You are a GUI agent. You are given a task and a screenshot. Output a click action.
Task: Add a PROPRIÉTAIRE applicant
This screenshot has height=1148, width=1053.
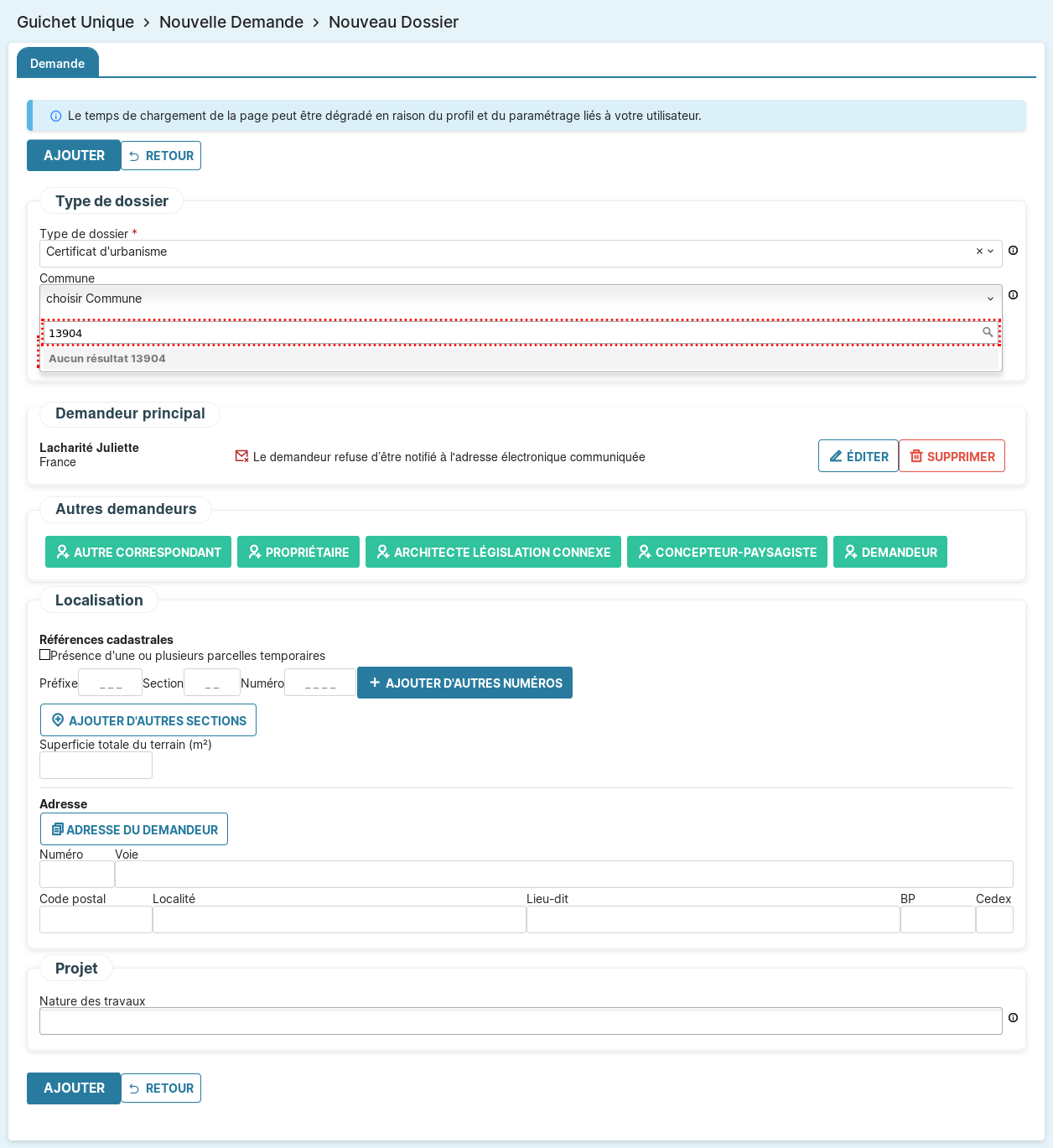298,552
